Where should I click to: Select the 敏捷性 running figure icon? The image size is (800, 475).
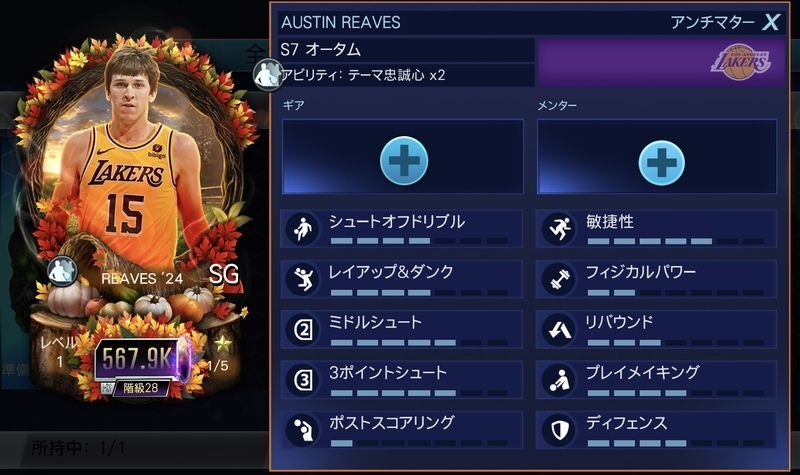[x=559, y=229]
